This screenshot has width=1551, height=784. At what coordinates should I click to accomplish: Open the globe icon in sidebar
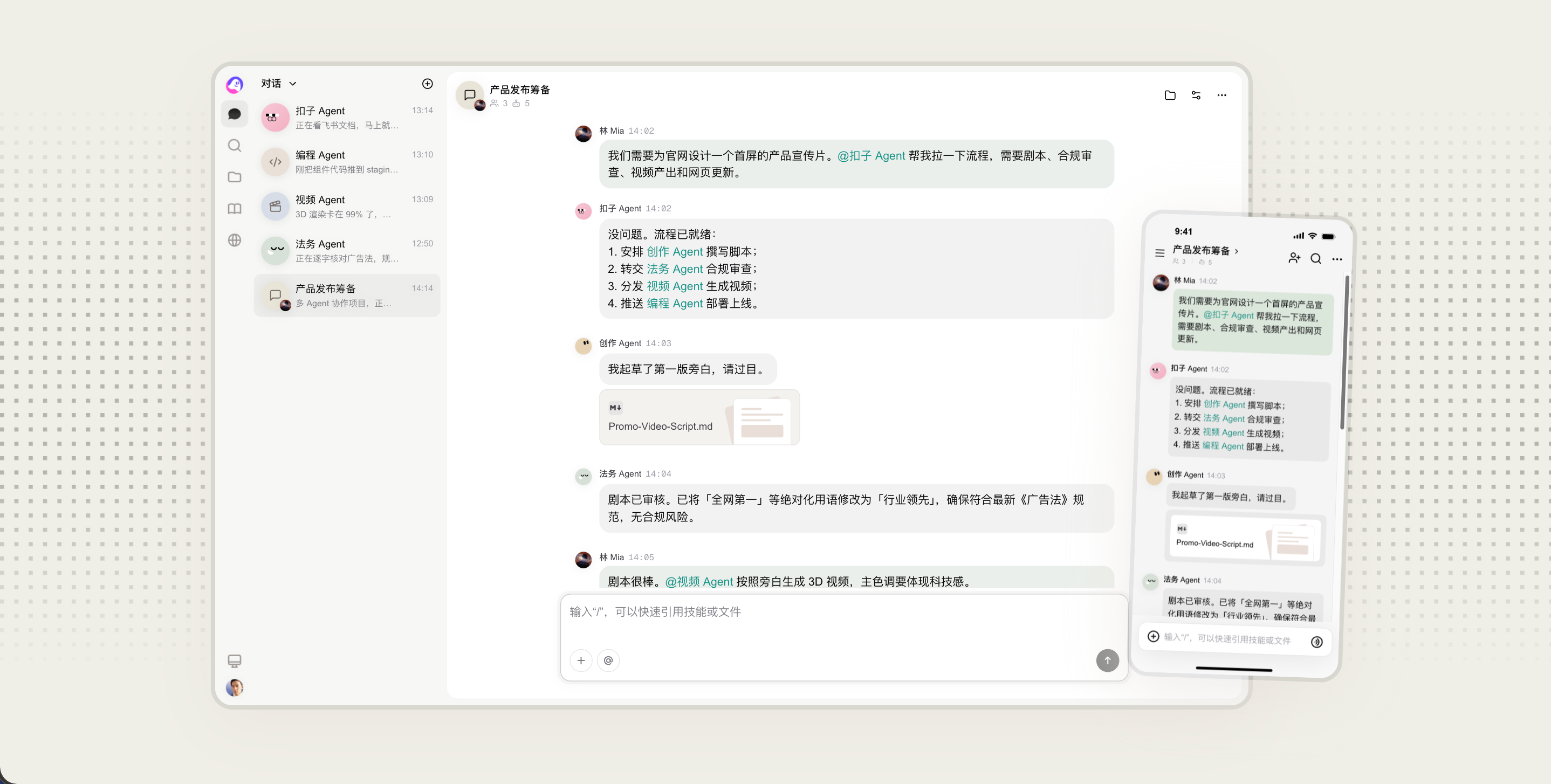click(235, 240)
